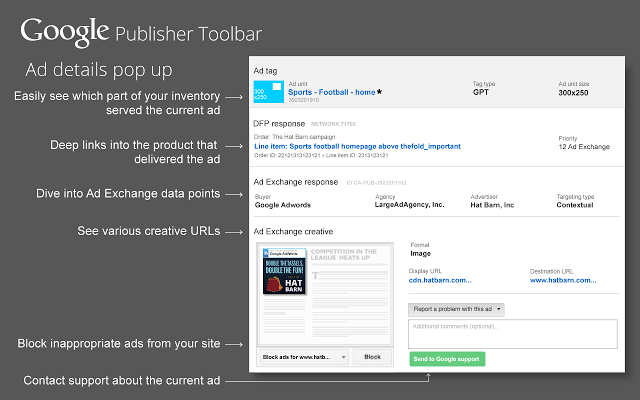Click the GPT tag type value
Viewport: 640px width, 400px height.
click(x=481, y=92)
